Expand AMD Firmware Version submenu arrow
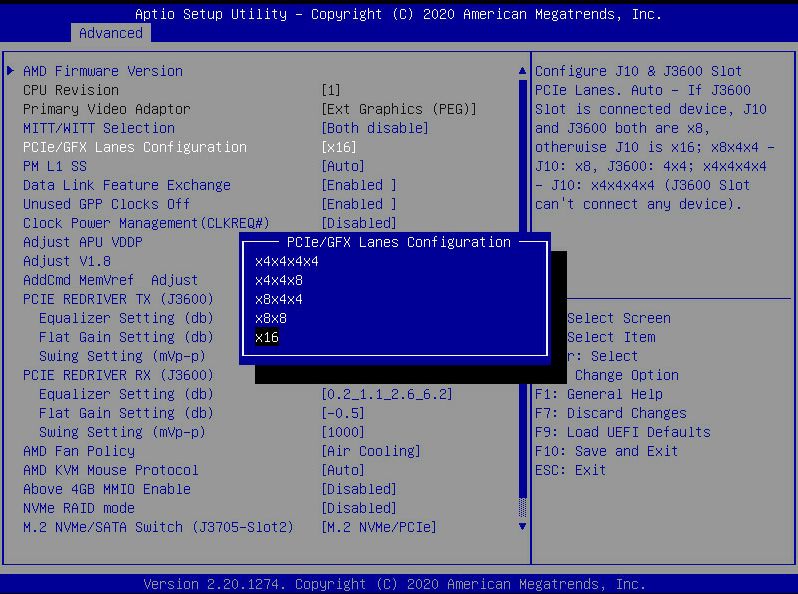The width and height of the screenshot is (798, 594). (11, 71)
